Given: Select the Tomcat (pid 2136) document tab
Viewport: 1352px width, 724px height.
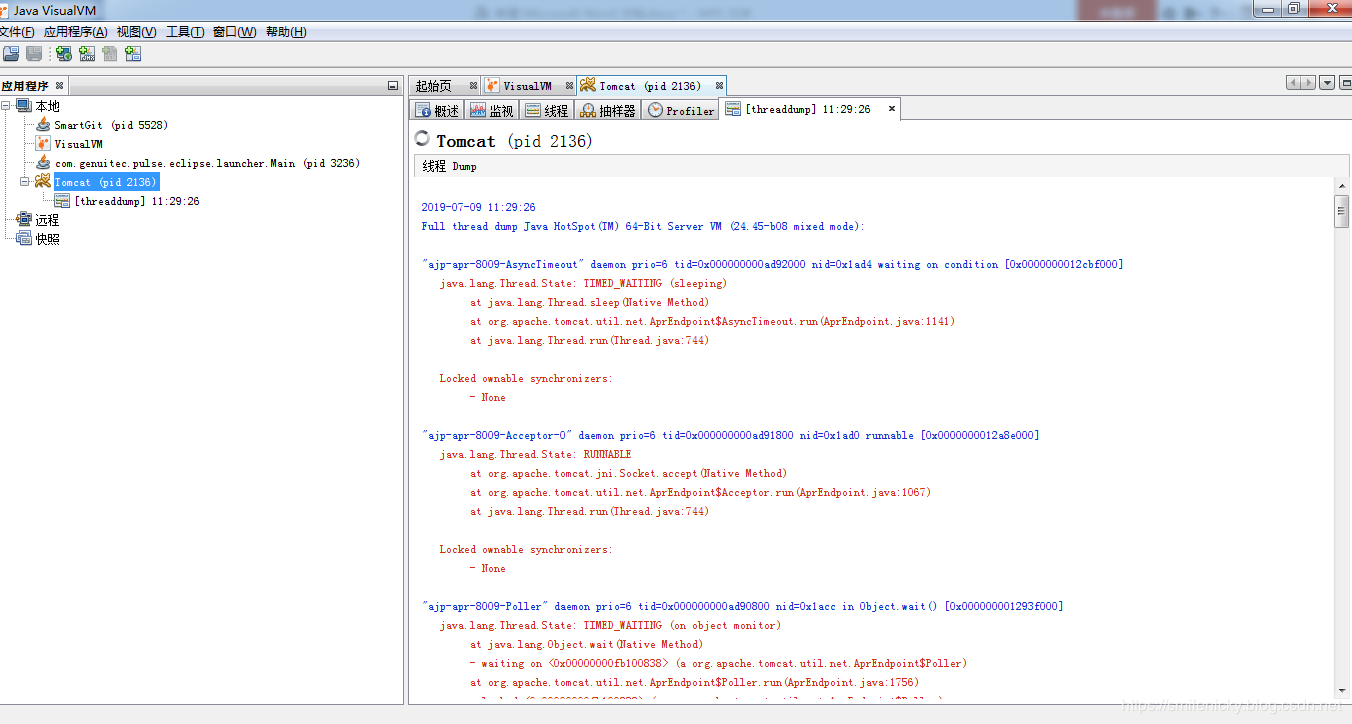Looking at the screenshot, I should [650, 86].
